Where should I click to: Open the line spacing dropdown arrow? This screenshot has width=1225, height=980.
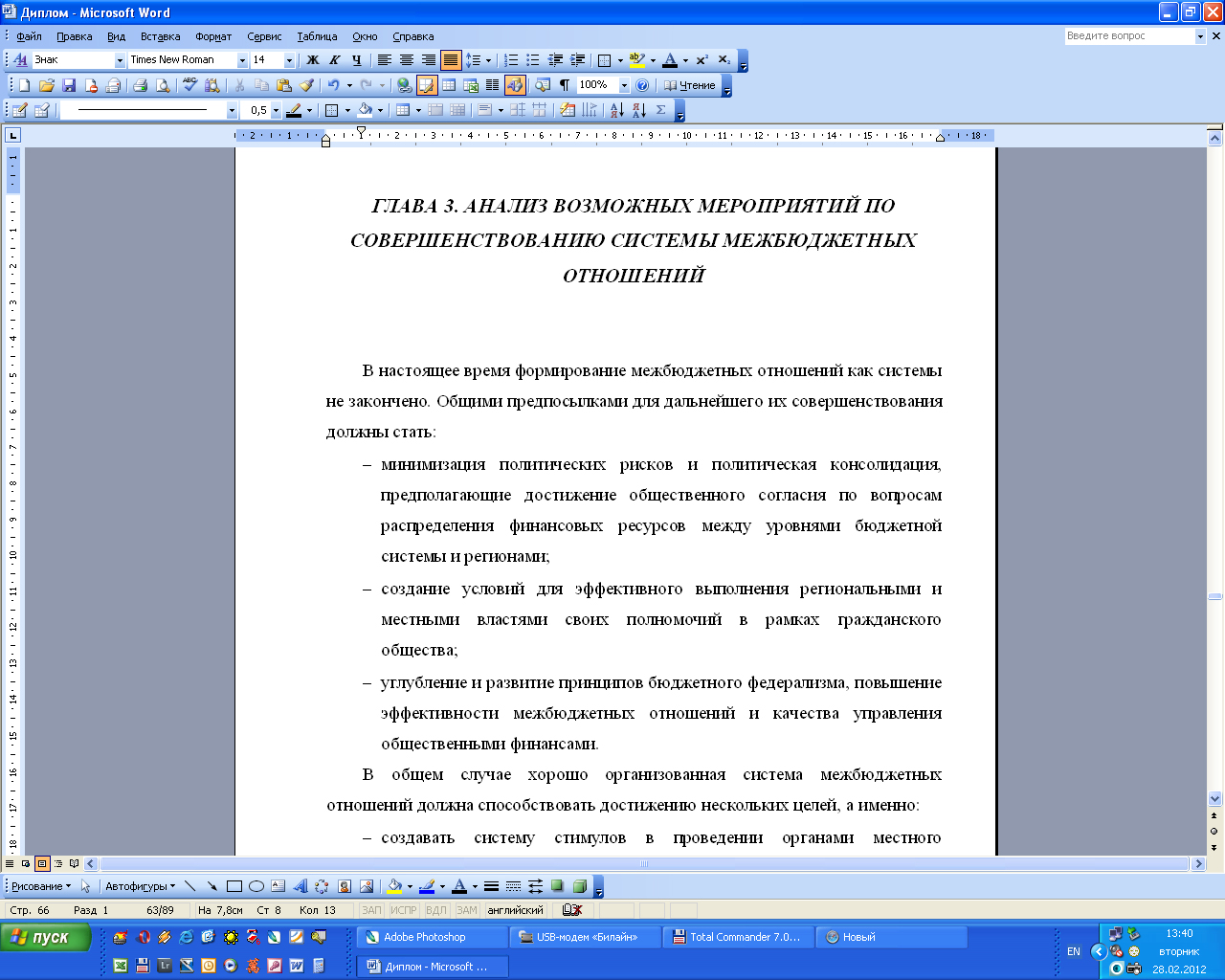click(x=488, y=60)
